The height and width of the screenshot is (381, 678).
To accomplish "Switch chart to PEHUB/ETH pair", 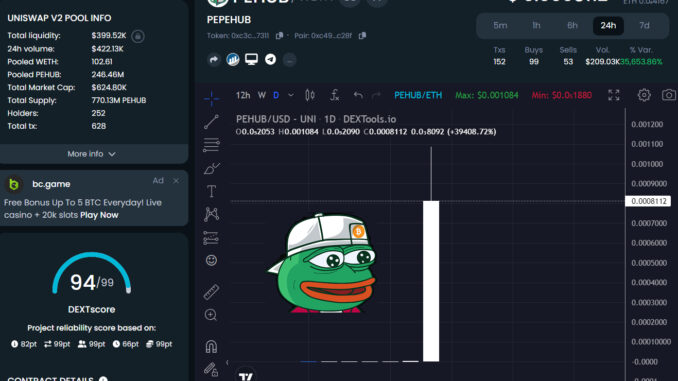I will point(418,95).
